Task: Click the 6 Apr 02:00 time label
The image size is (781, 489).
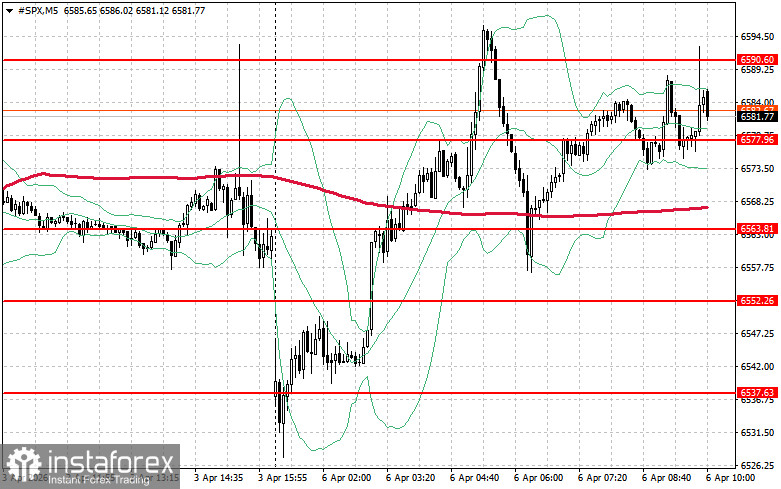Action: click(x=346, y=478)
